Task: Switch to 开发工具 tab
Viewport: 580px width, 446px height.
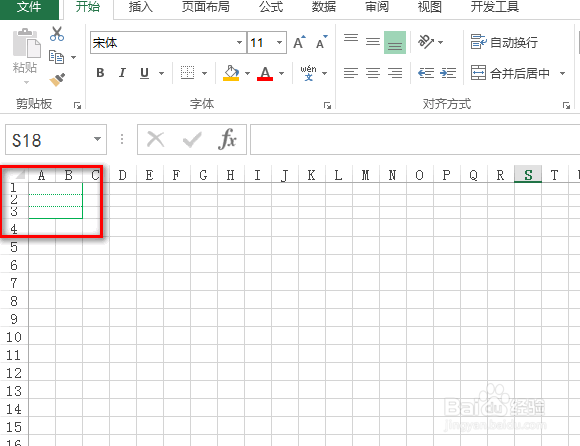Action: 495,7
